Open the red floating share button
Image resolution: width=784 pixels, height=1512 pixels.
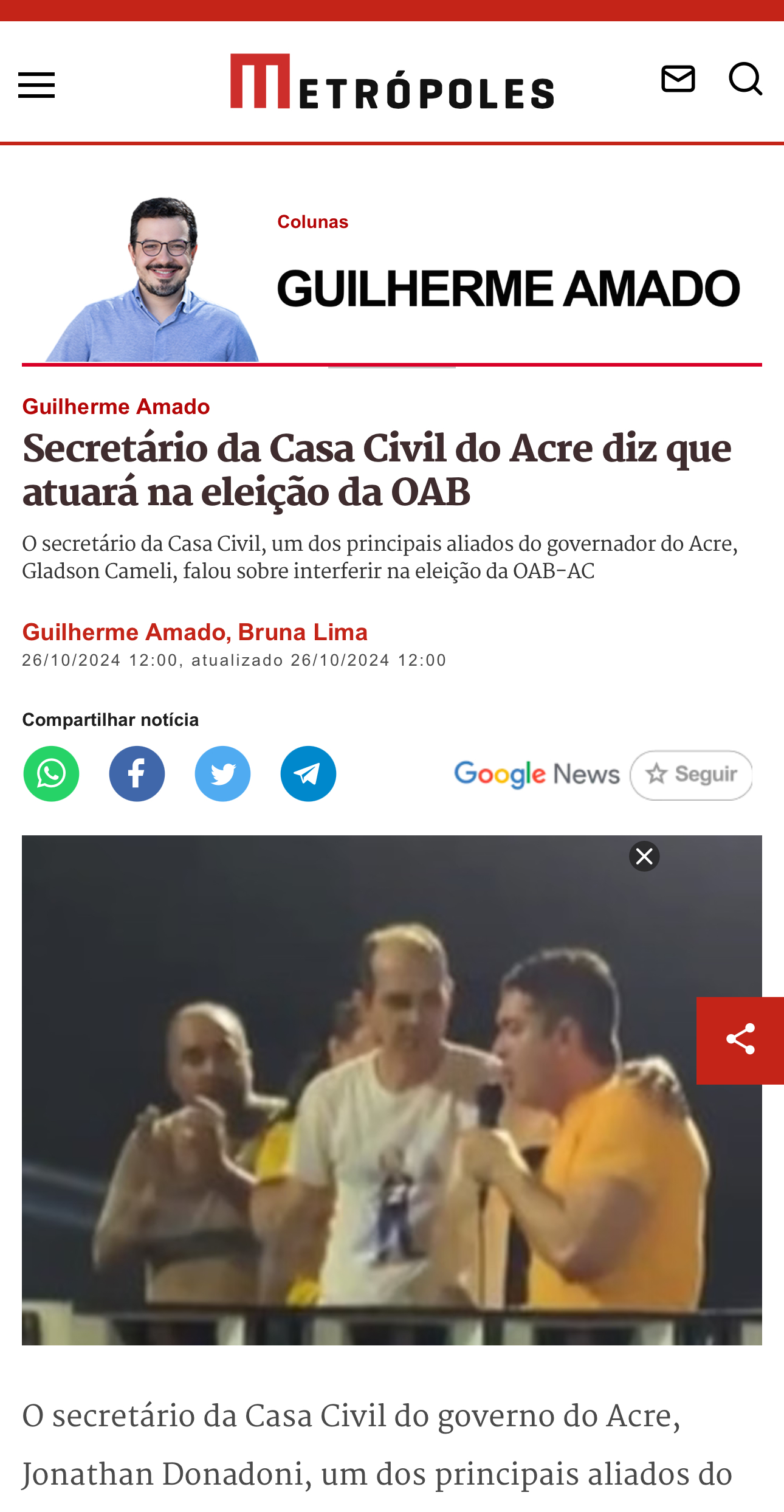[740, 1040]
